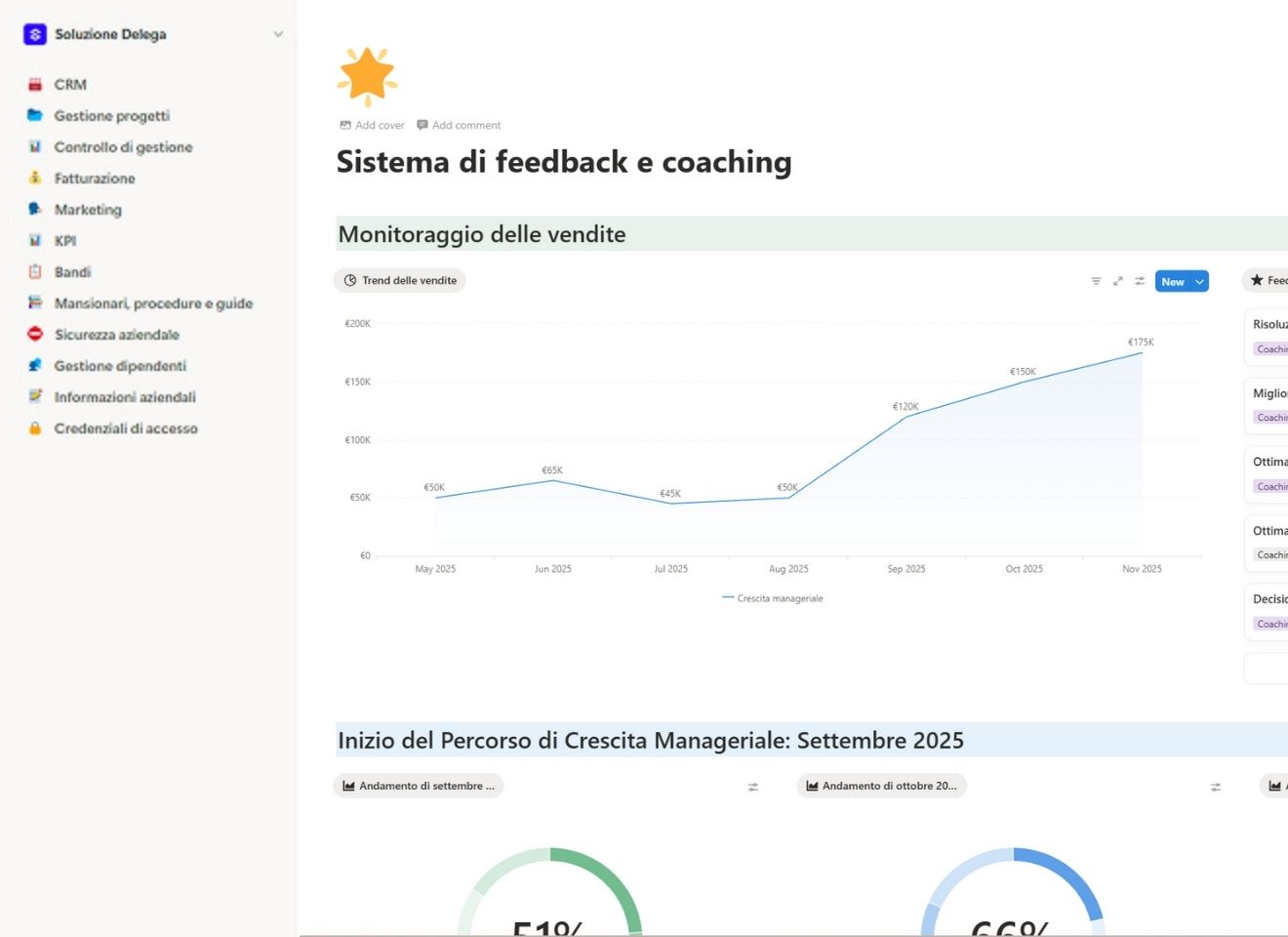Viewport: 1288px width, 937px height.
Task: Click Add cover above the page title
Action: pyautogui.click(x=372, y=125)
